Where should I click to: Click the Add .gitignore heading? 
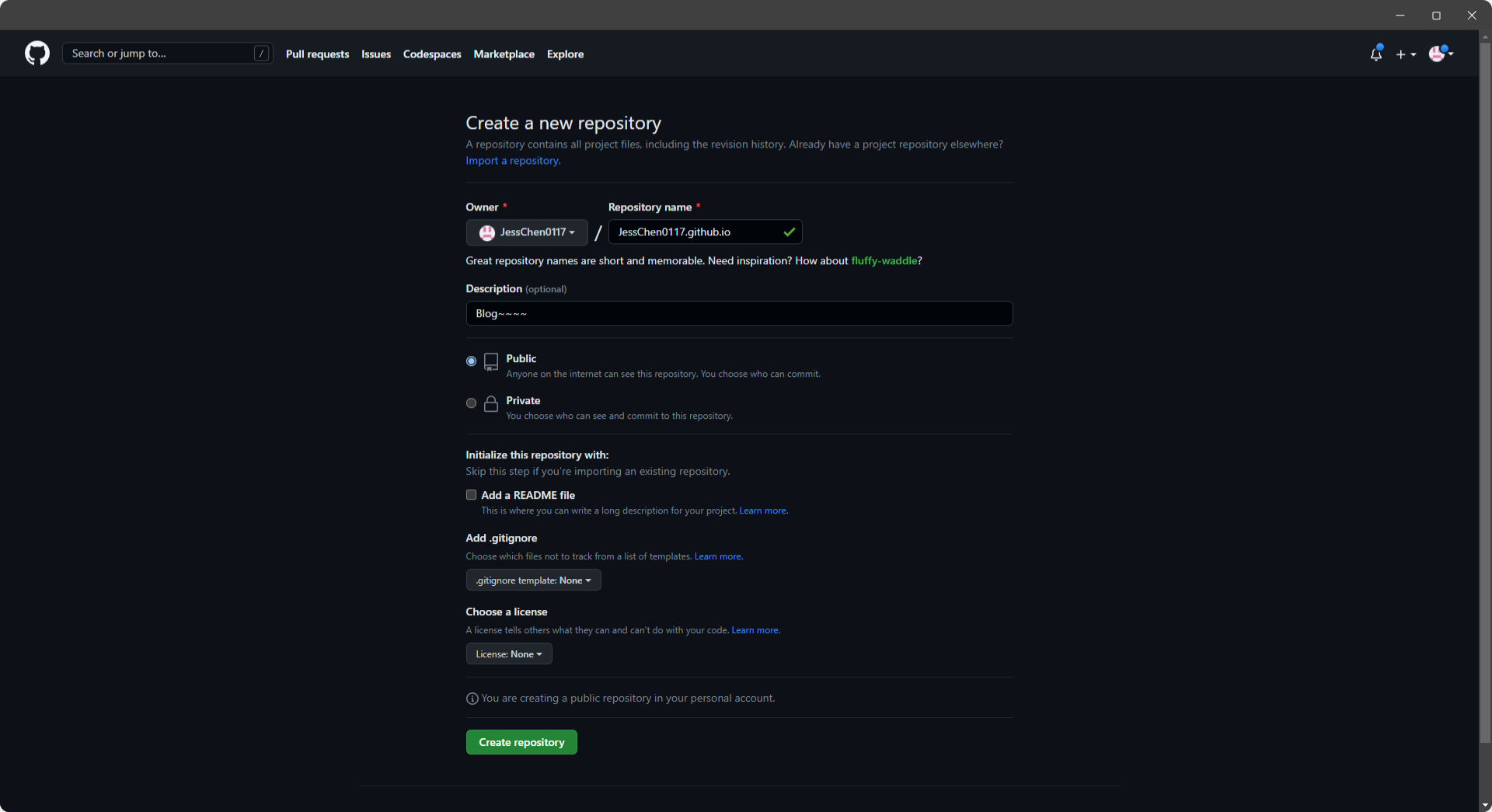click(x=501, y=538)
